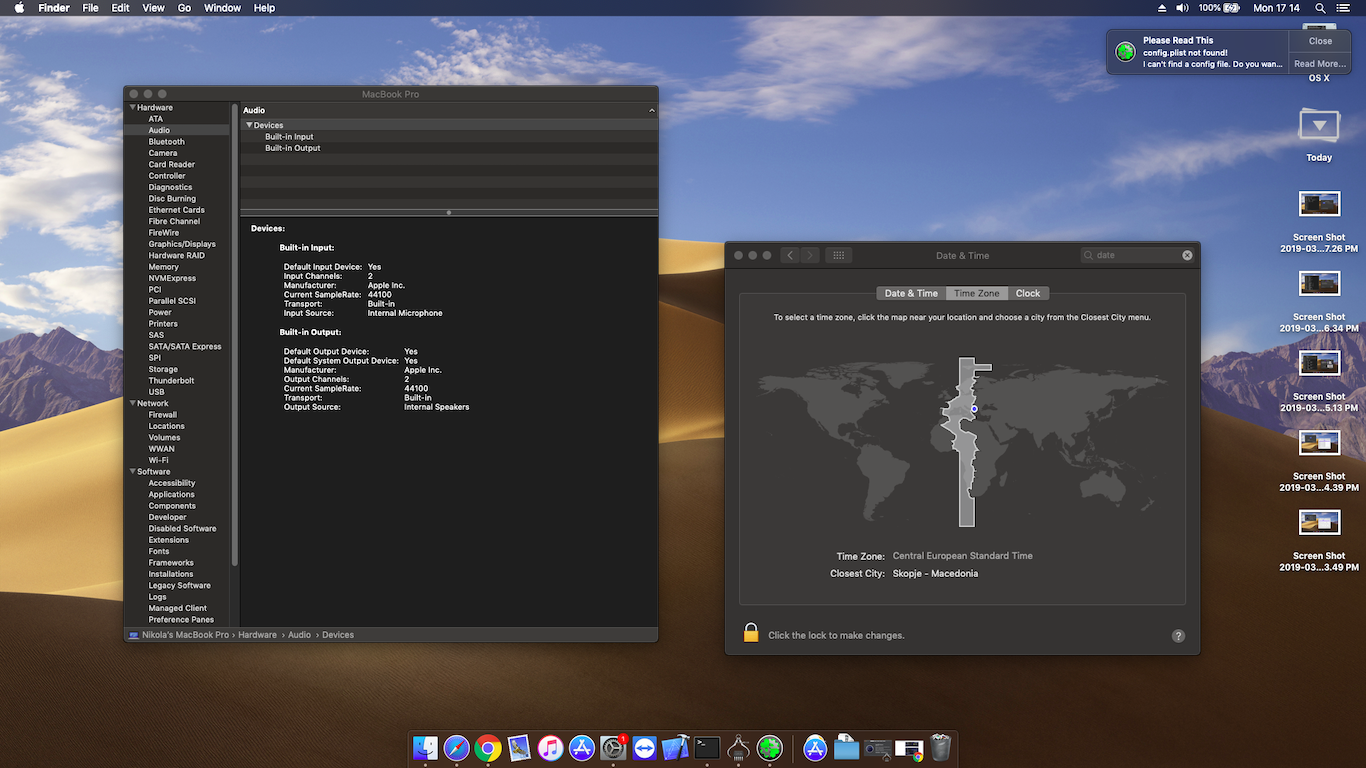Open Safari from the Dock
Image resolution: width=1366 pixels, height=768 pixels.
coord(457,747)
